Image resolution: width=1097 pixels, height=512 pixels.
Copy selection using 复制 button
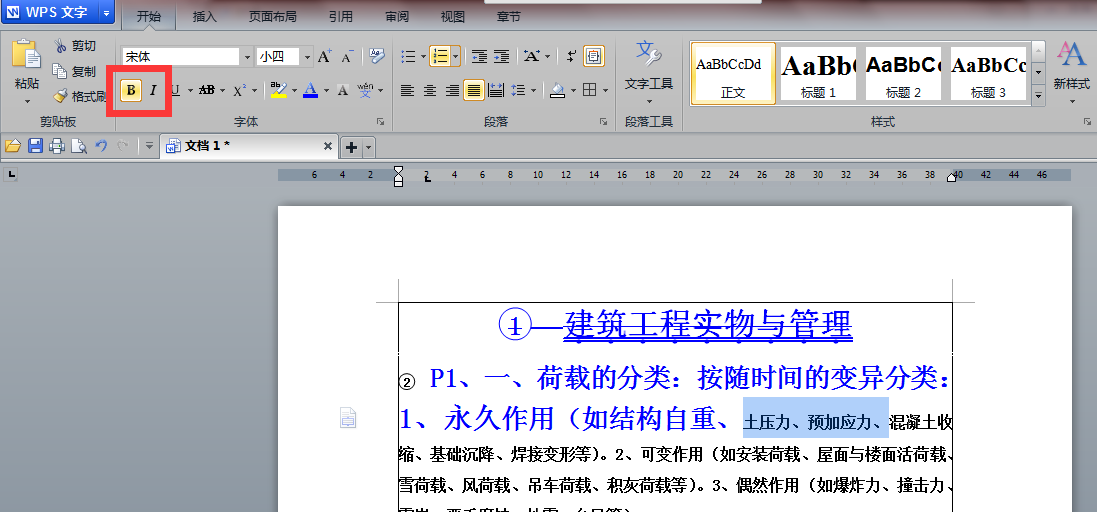pyautogui.click(x=75, y=71)
